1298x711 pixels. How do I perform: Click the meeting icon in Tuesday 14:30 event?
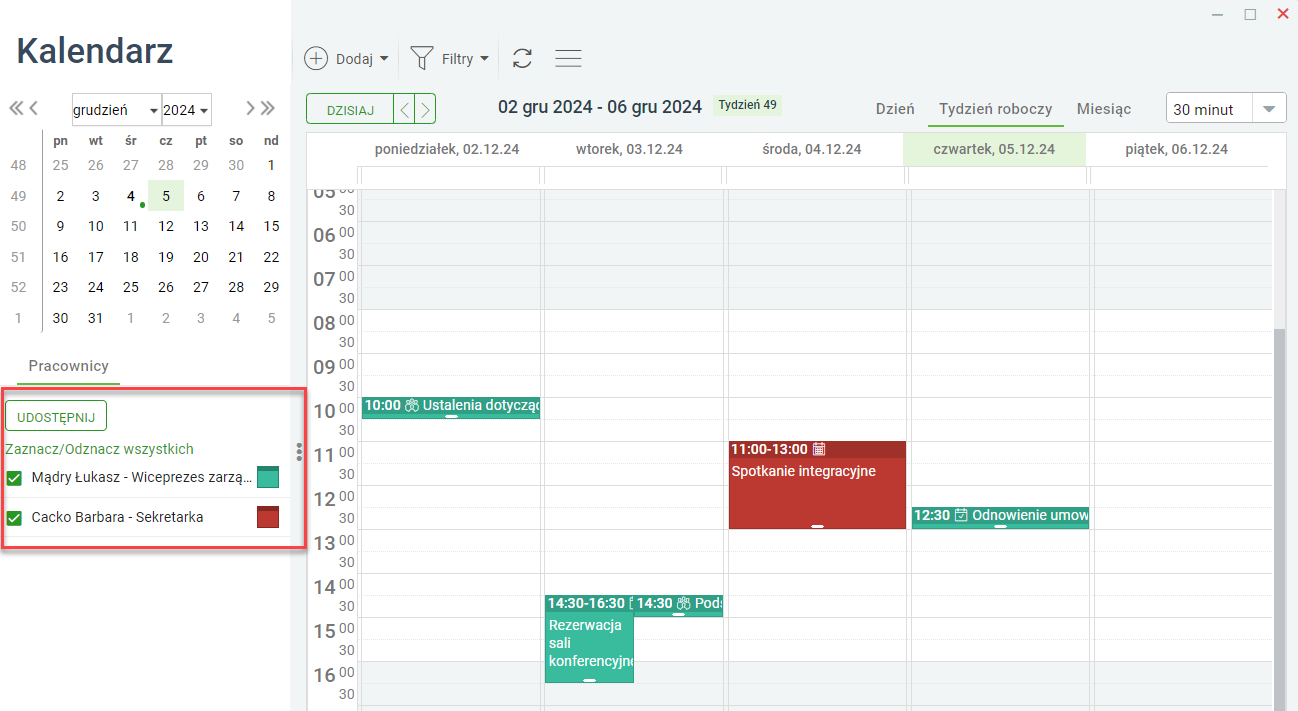pyautogui.click(x=684, y=603)
